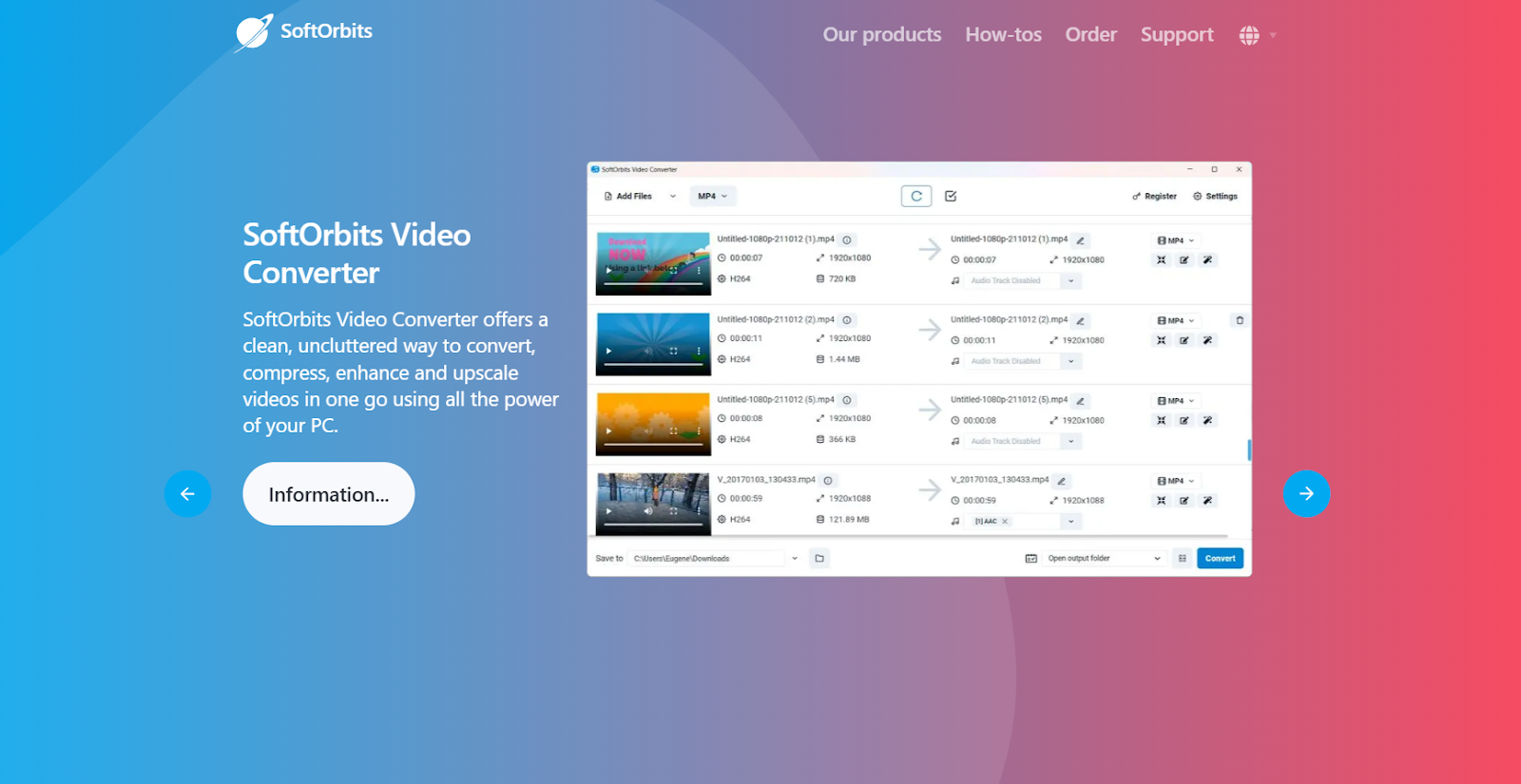Play the V_20170103_130433.mp4 preview

[608, 511]
